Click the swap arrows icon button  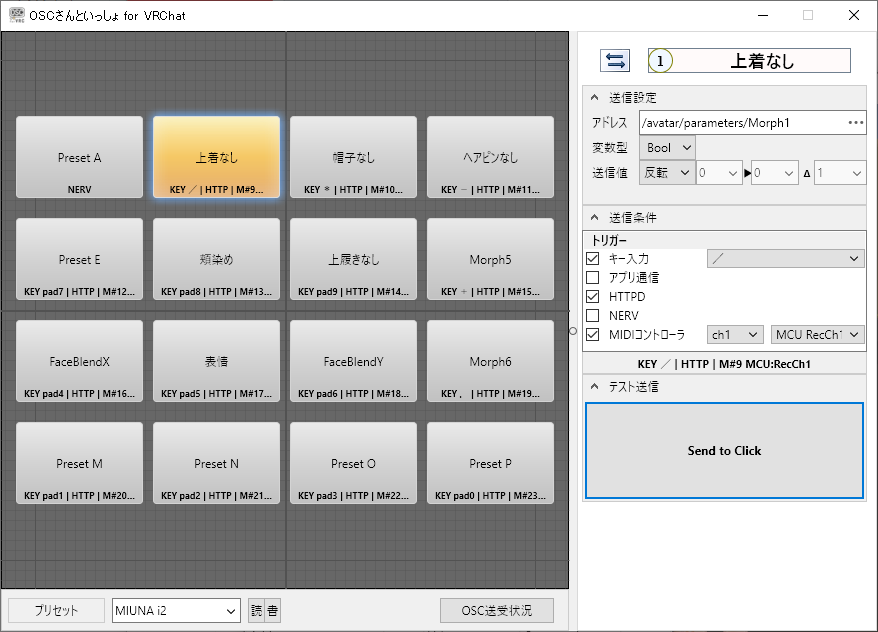(615, 60)
